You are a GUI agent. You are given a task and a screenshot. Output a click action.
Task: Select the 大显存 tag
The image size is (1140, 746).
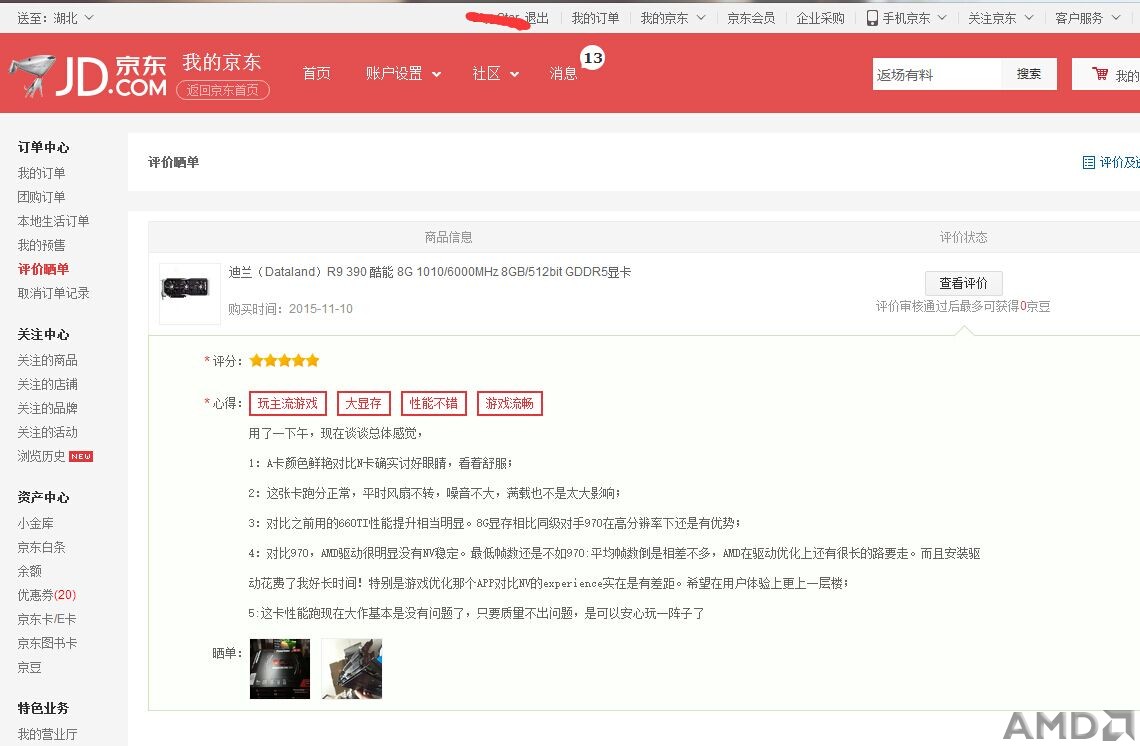pos(364,404)
